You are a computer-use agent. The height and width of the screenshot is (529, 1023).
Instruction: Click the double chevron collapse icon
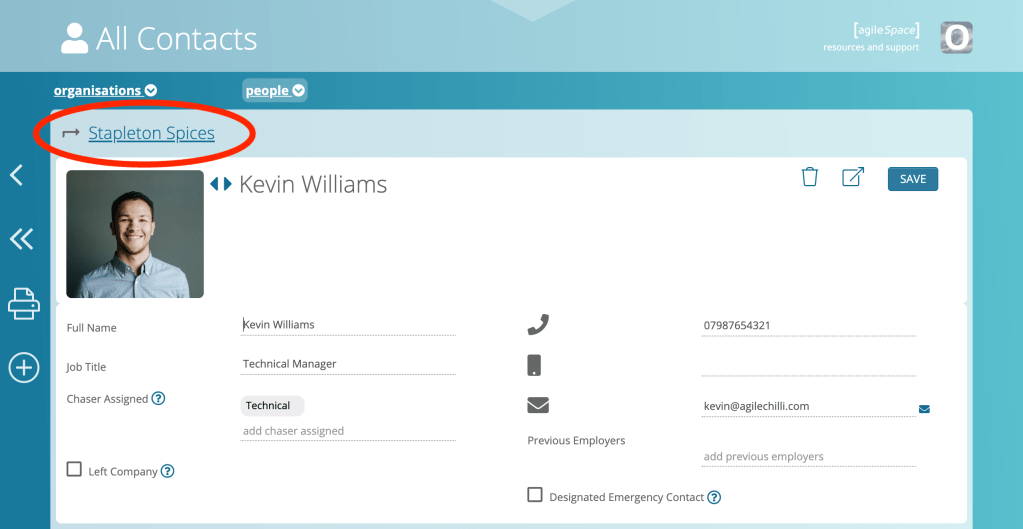point(21,238)
